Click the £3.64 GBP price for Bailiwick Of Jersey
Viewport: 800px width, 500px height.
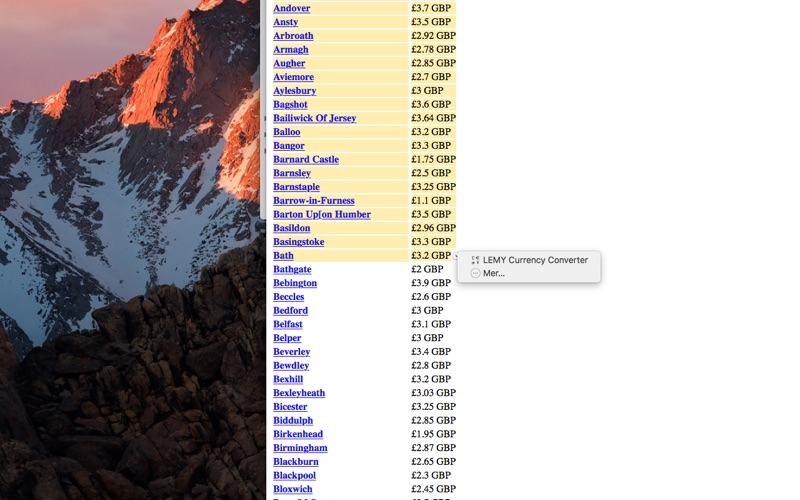[433, 118]
